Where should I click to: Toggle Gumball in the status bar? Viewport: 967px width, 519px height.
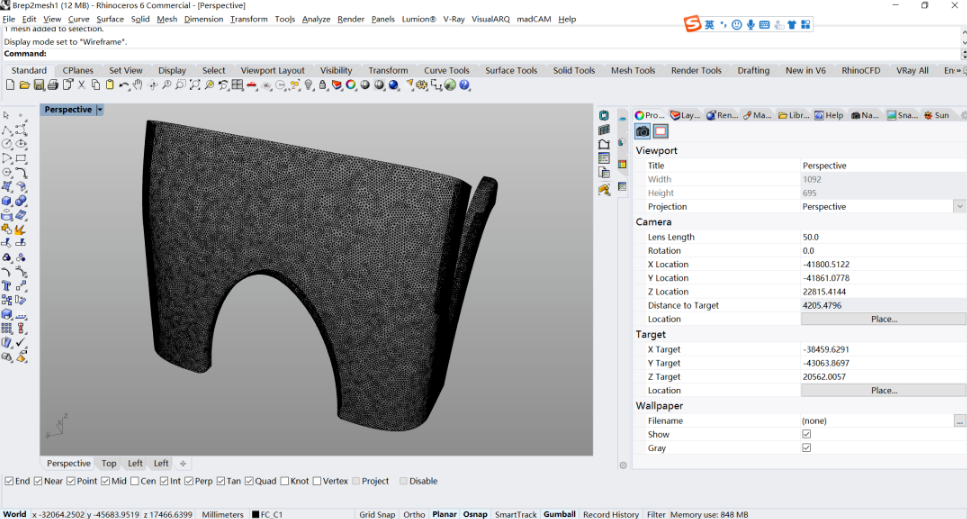click(559, 514)
